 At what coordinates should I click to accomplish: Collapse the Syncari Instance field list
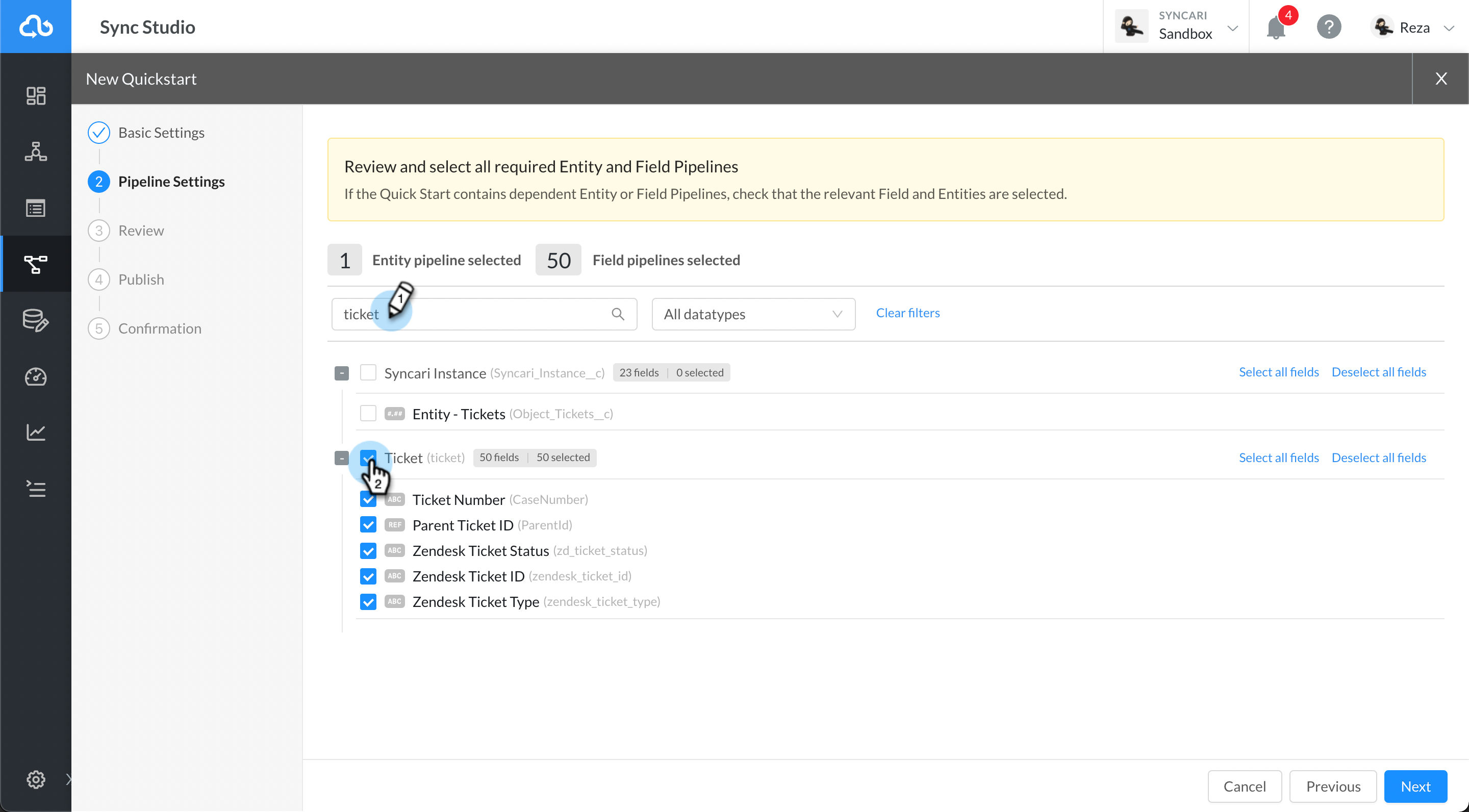point(342,372)
